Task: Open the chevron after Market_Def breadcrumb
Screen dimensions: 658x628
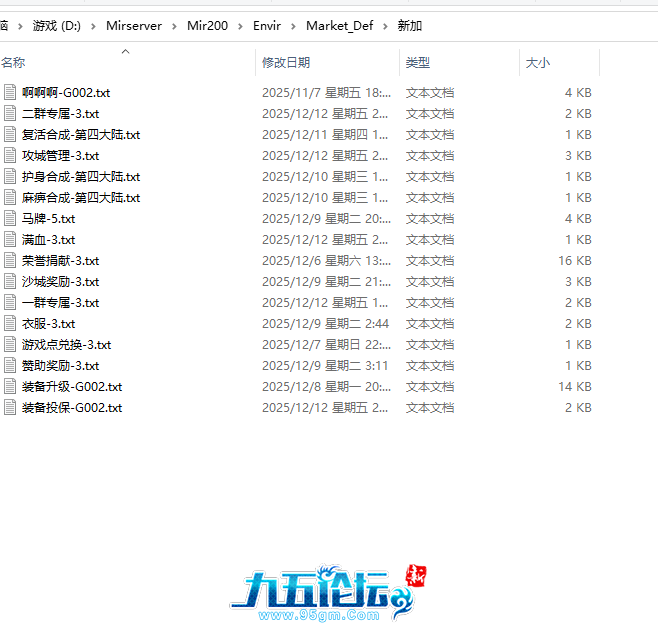Action: point(385,26)
